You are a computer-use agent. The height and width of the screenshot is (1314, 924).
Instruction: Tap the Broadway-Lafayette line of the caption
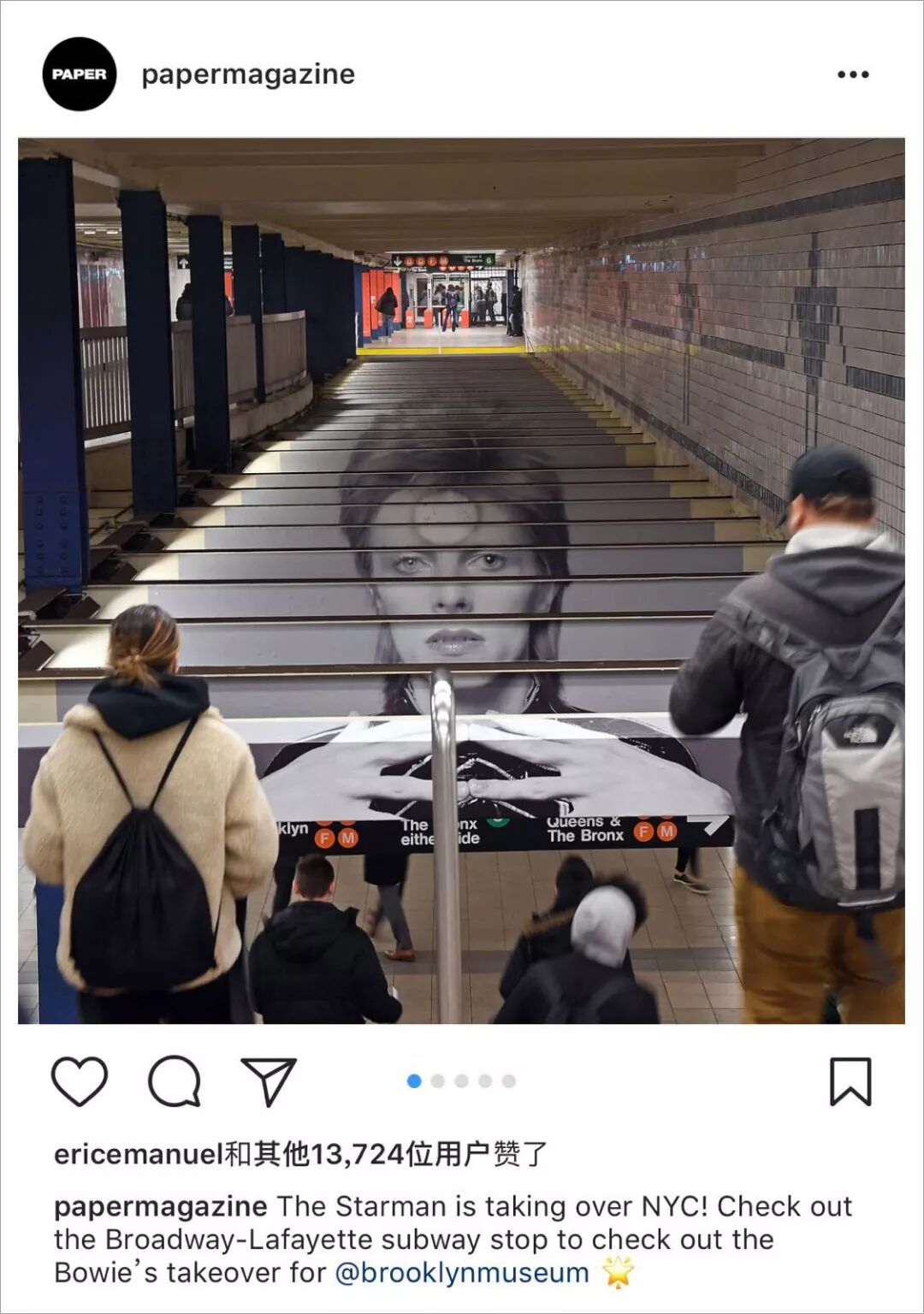pyautogui.click(x=414, y=1240)
